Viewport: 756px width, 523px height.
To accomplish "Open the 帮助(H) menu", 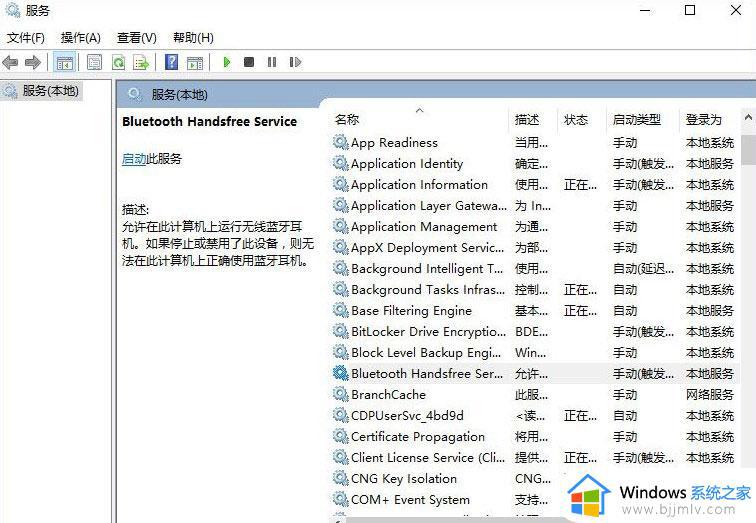I will [x=193, y=38].
